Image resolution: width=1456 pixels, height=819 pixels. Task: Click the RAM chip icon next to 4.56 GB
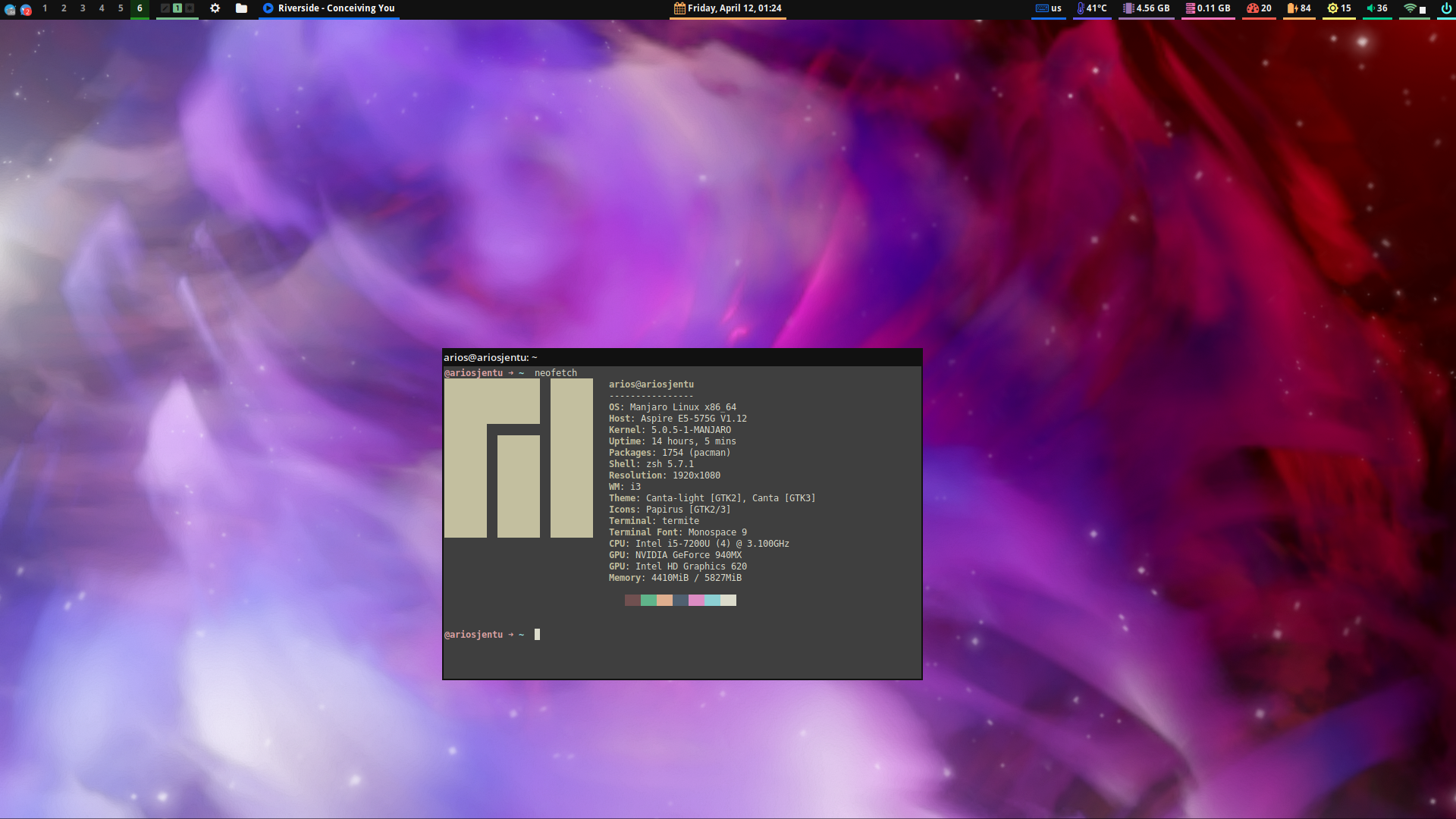(1128, 8)
